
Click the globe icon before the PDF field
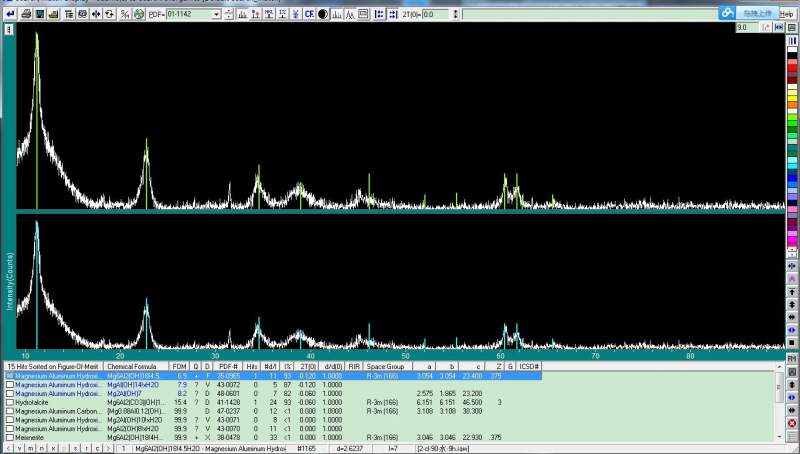tap(139, 14)
